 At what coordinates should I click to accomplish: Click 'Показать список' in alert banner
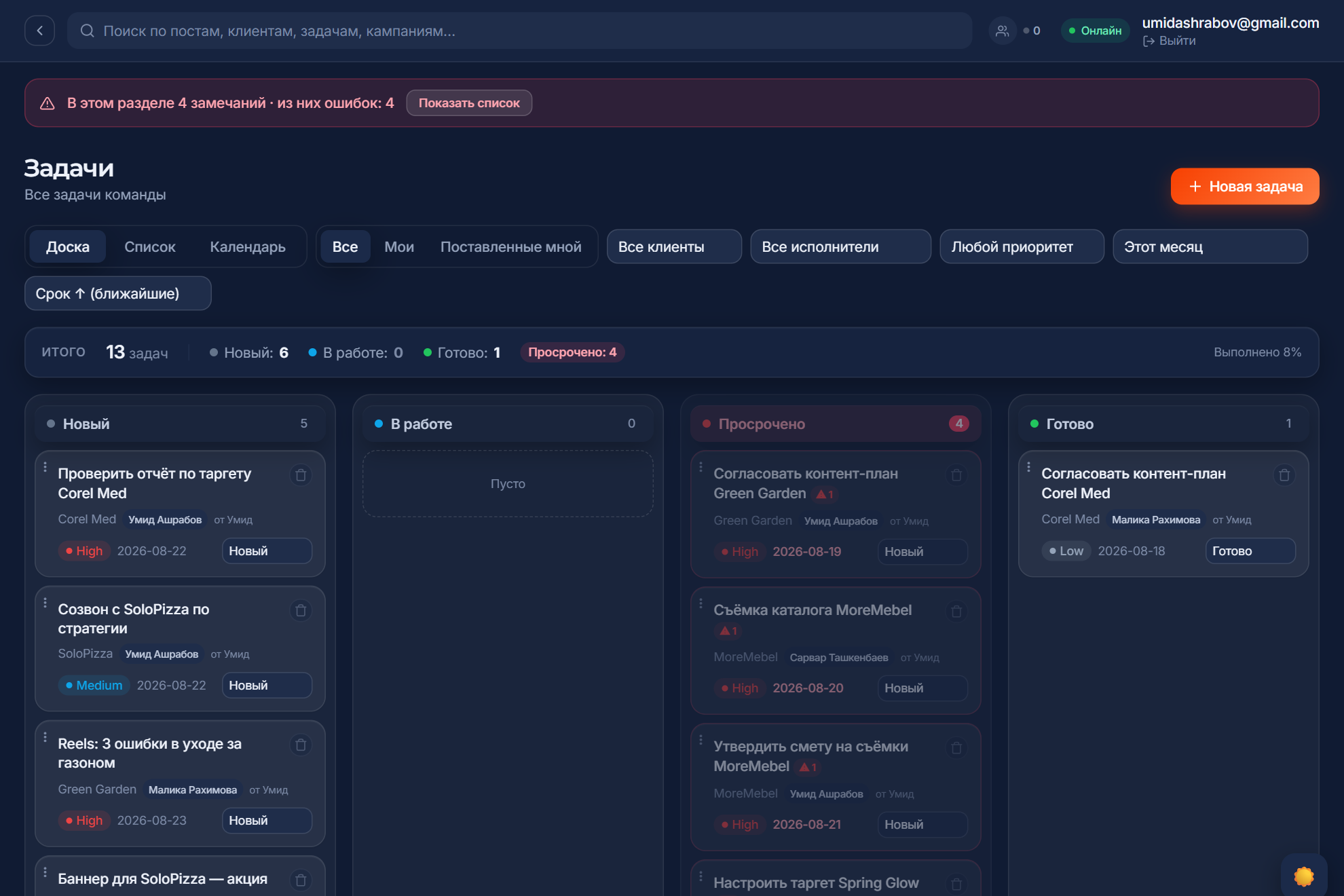click(469, 103)
